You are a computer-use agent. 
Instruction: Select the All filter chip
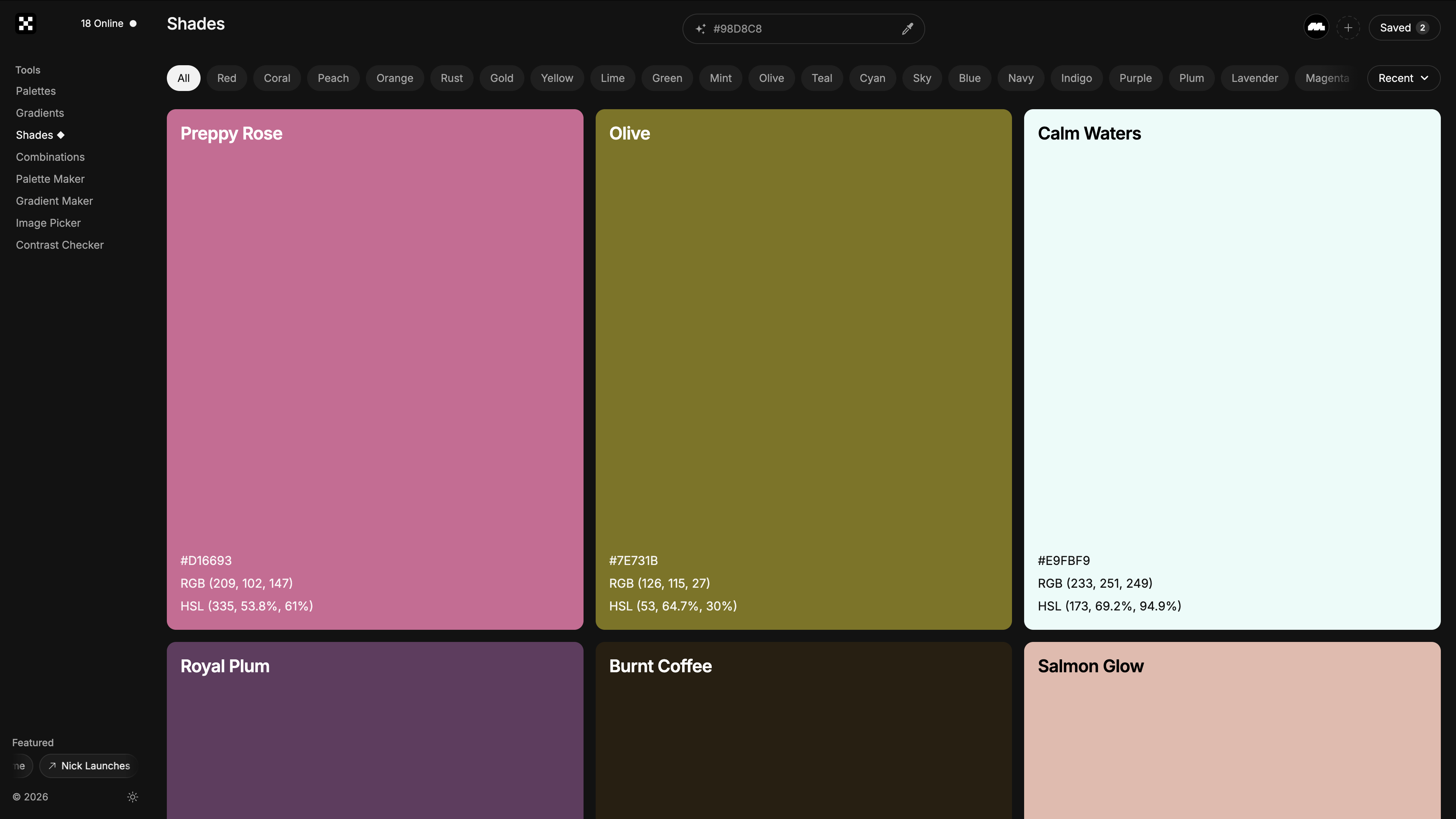[x=183, y=78]
